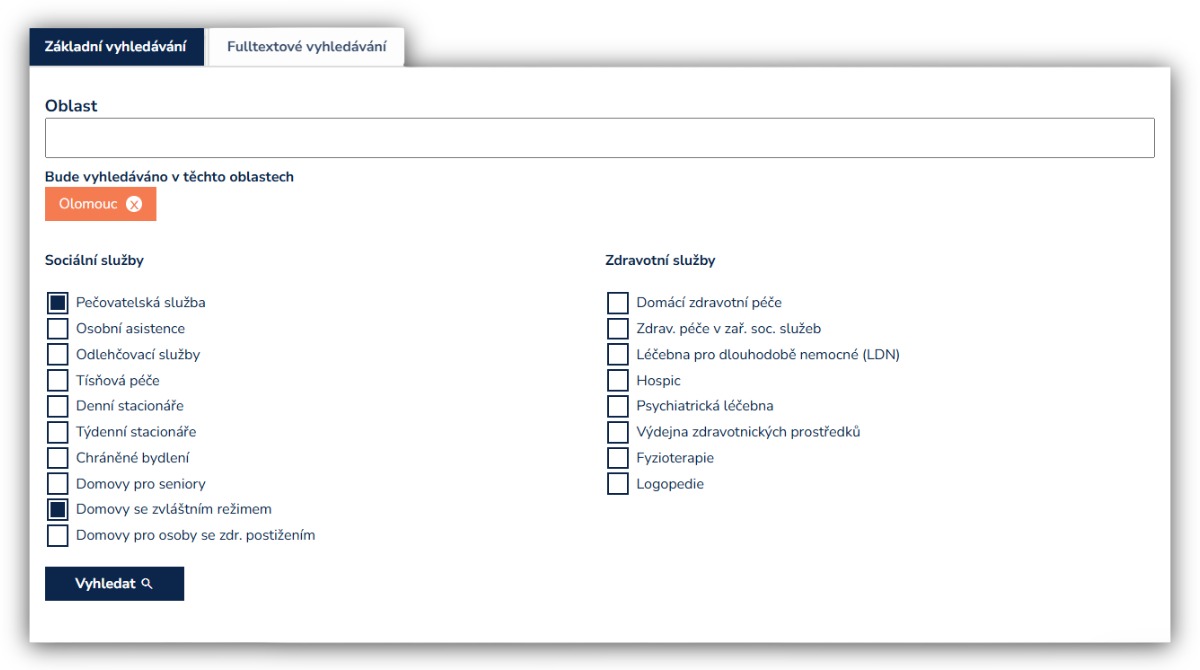Screen dimensions: 1200x670
Task: Select the Hospic checkbox
Action: pyautogui.click(x=618, y=381)
